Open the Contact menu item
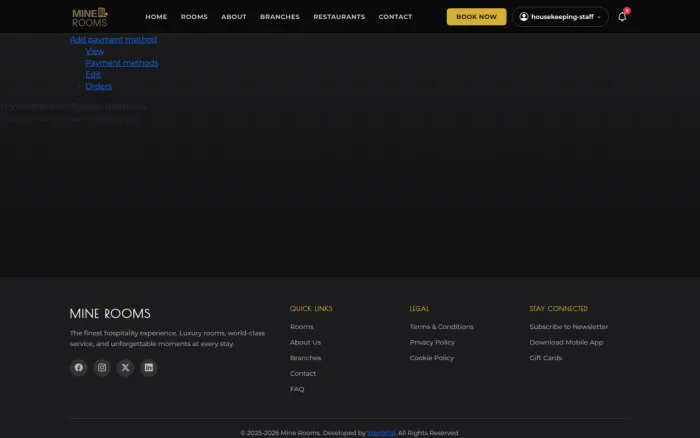700x438 pixels. coord(396,17)
